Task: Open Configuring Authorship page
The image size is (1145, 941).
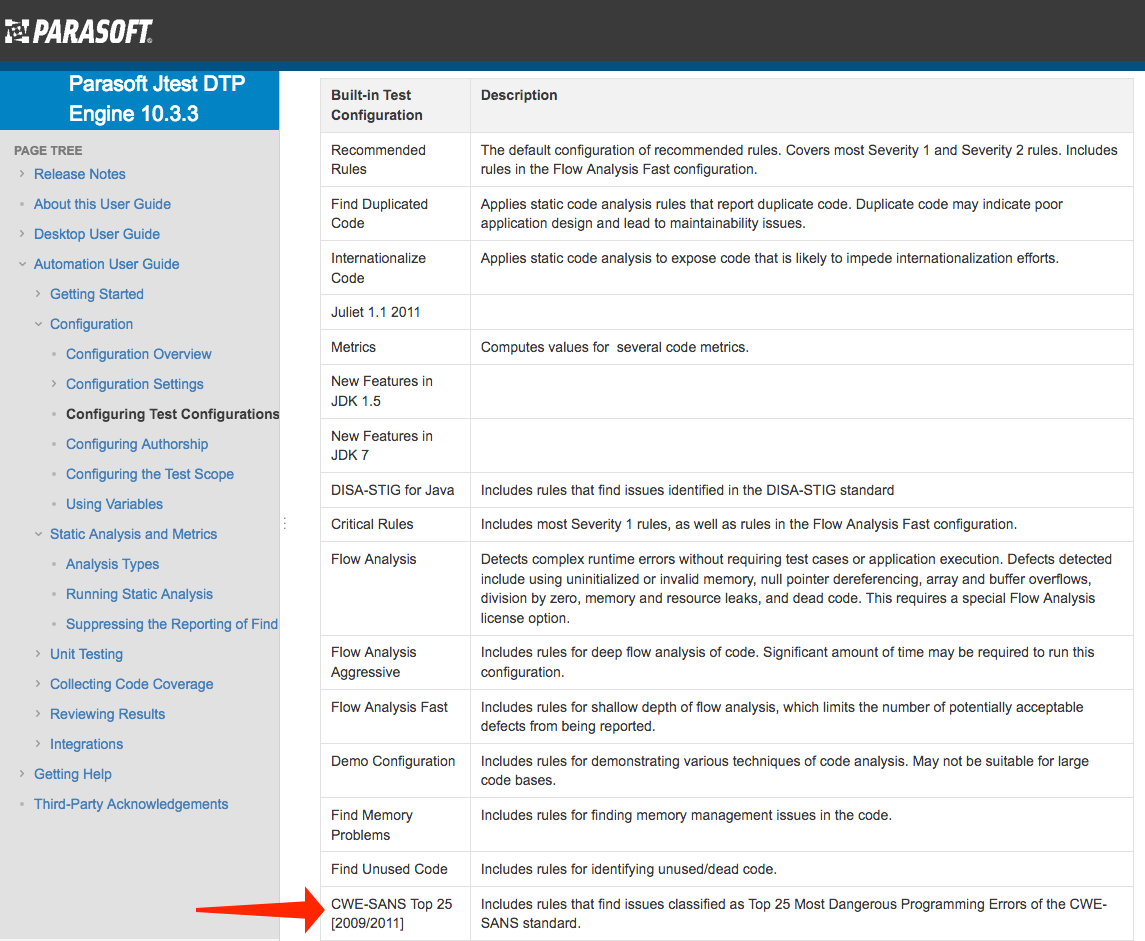Action: pyautogui.click(x=137, y=444)
